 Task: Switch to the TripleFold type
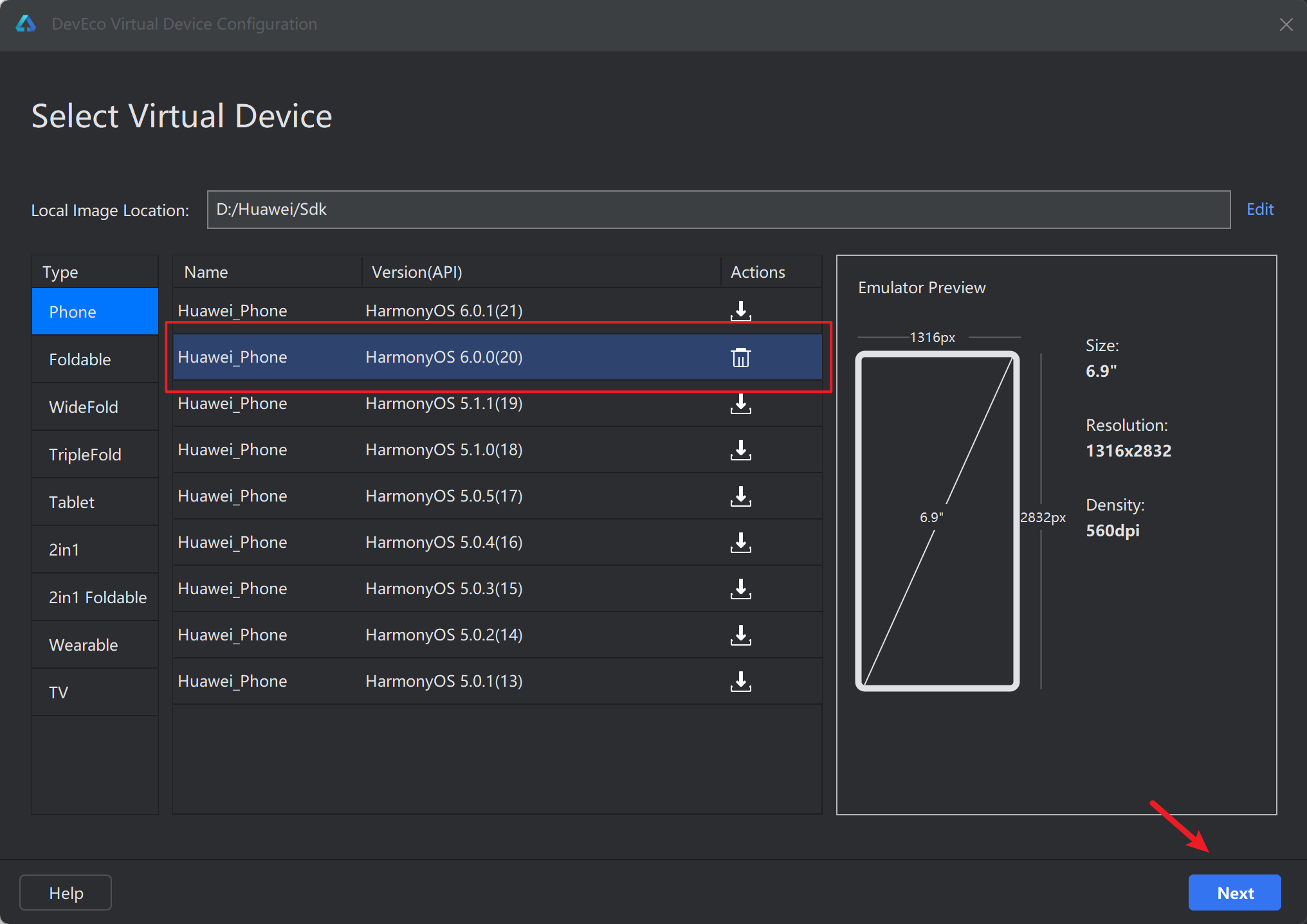tap(85, 455)
